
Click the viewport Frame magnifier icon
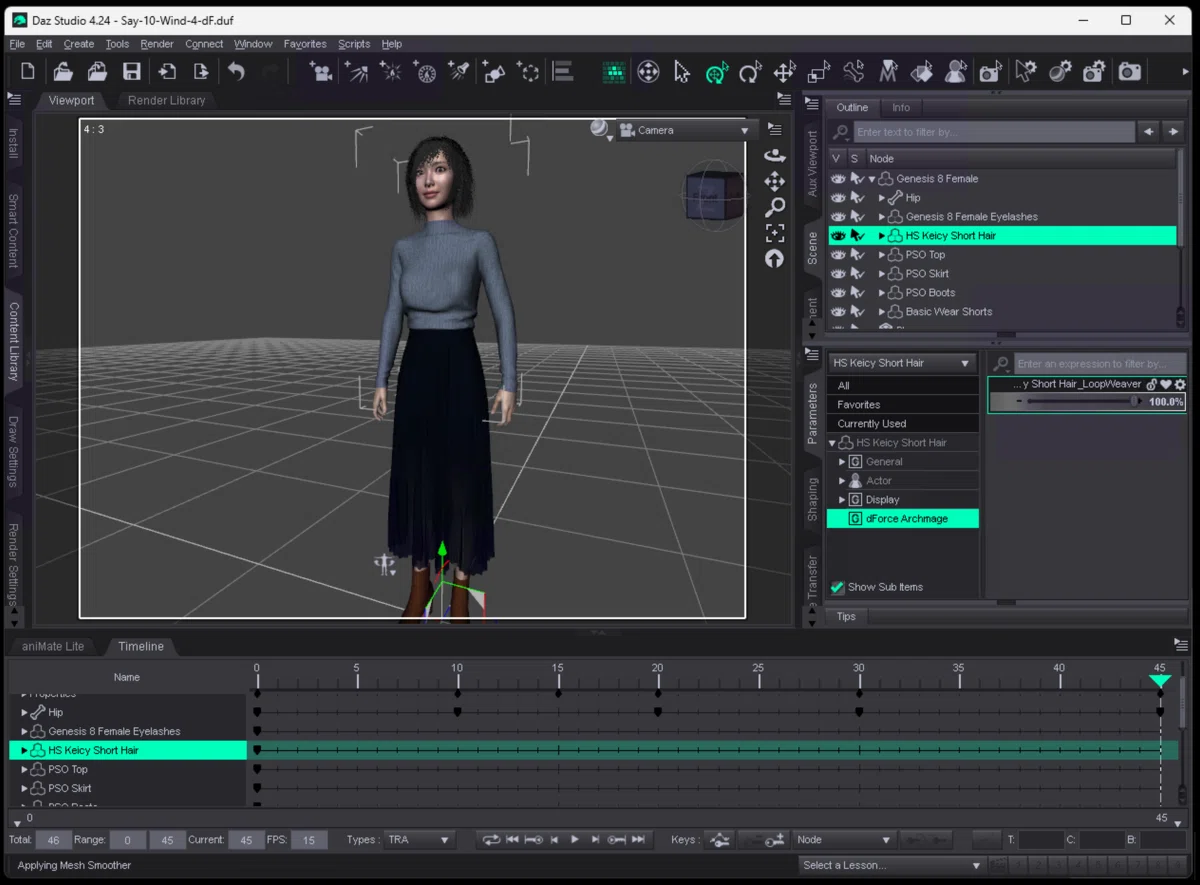775,207
